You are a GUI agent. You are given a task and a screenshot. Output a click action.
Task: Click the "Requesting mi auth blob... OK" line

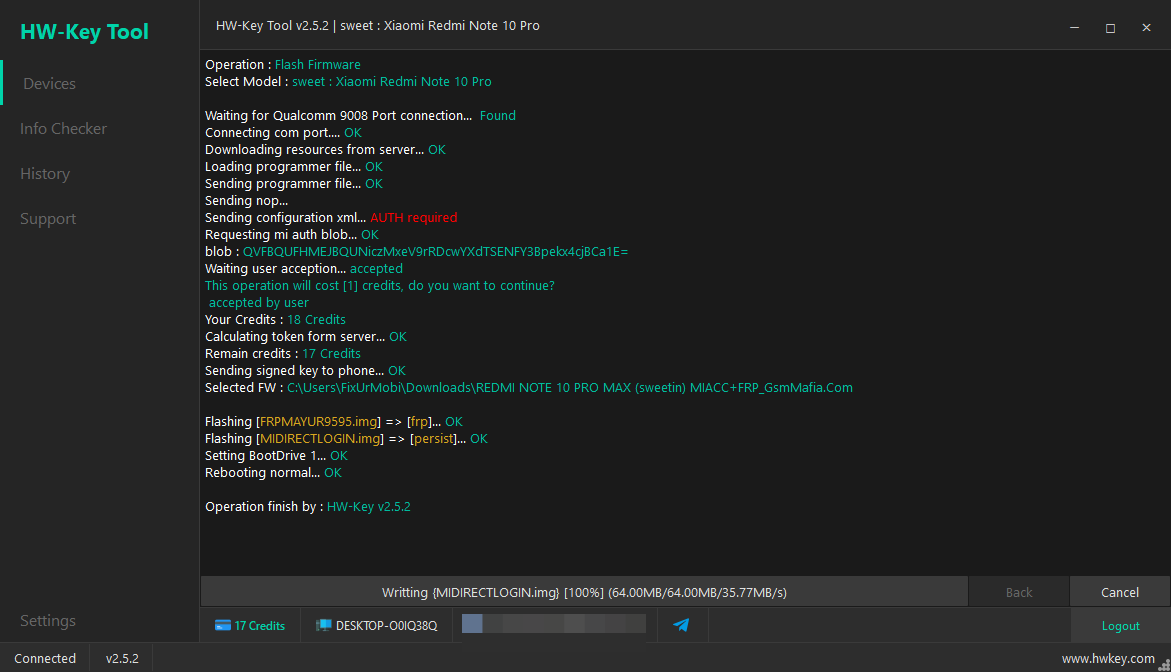point(291,235)
